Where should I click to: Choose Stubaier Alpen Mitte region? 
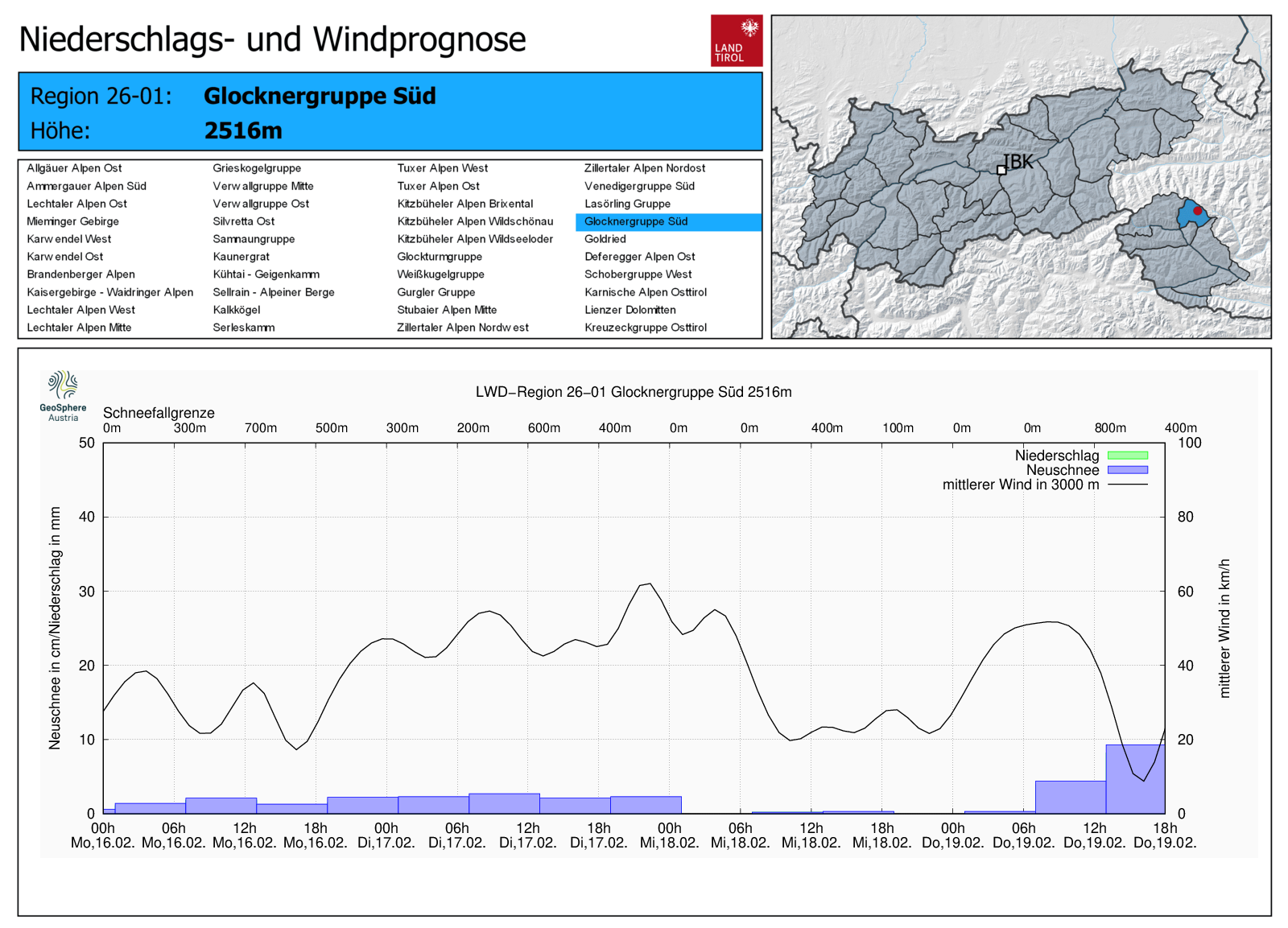447,310
